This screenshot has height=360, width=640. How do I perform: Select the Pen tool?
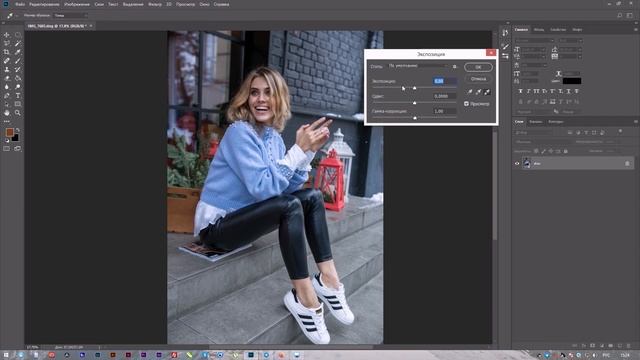click(x=7, y=96)
